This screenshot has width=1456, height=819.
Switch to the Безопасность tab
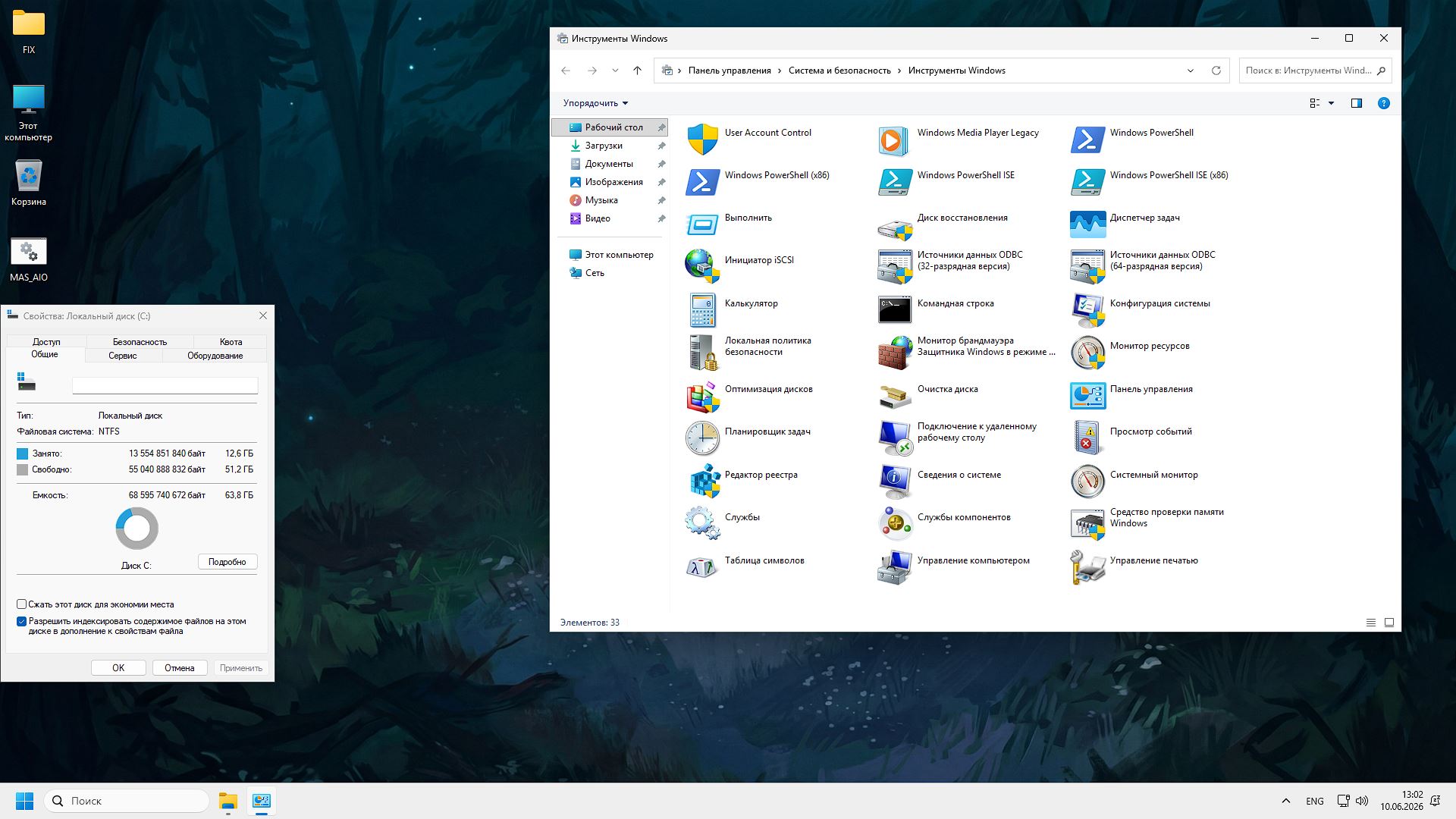[x=140, y=342]
